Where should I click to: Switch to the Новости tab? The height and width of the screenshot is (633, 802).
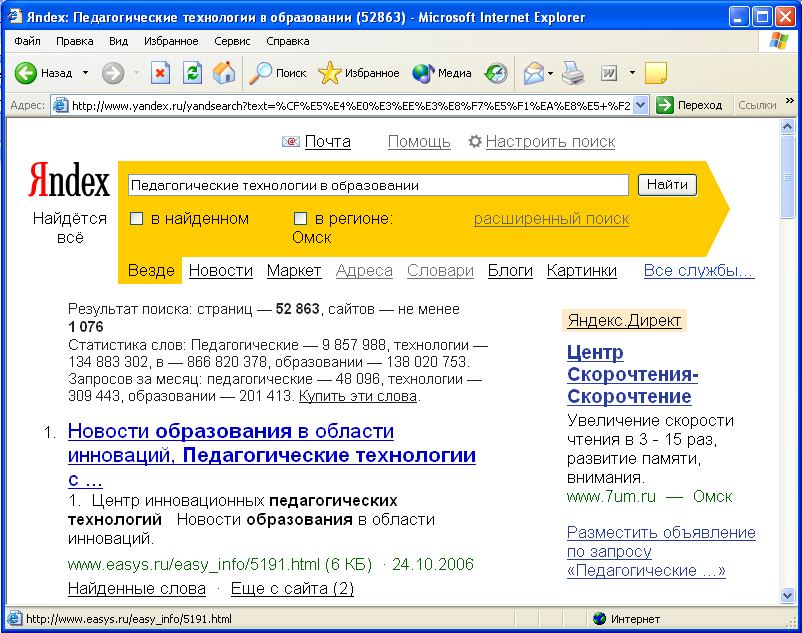(x=221, y=270)
